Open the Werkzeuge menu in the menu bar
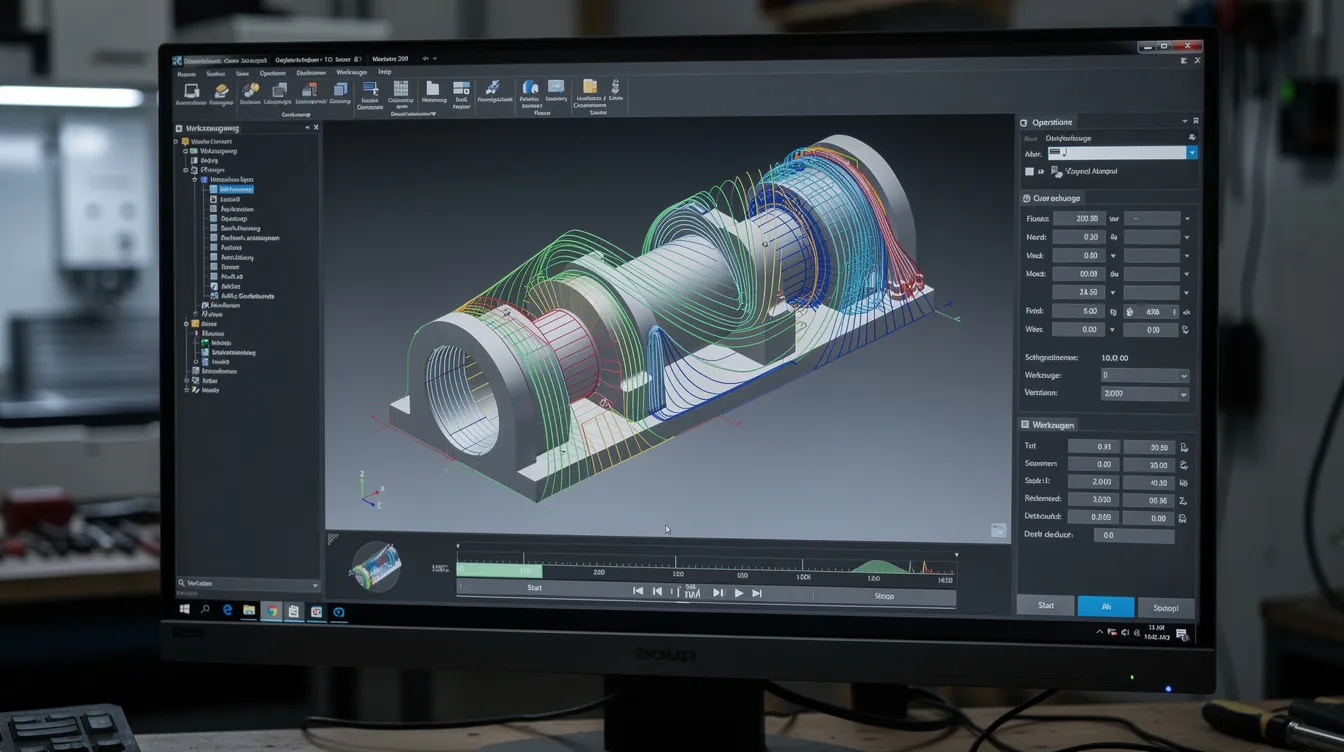 tap(351, 73)
